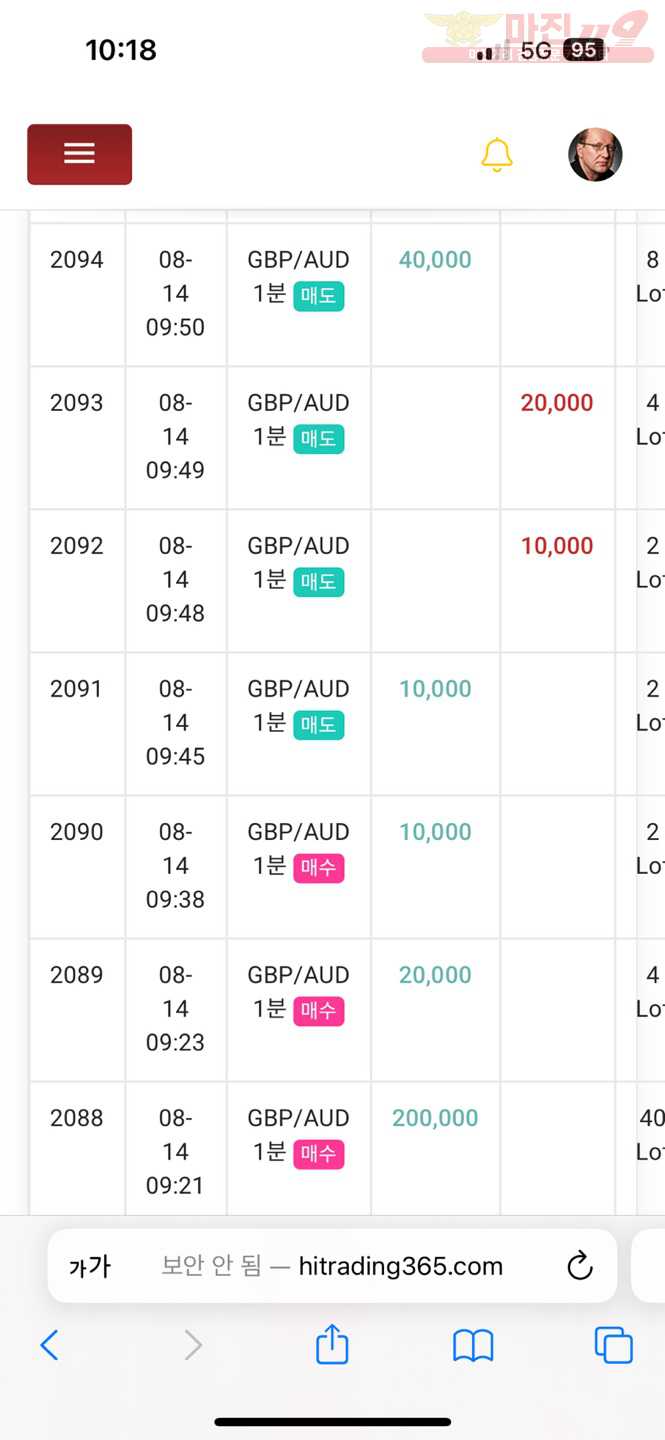Image resolution: width=665 pixels, height=1440 pixels.
Task: Open Safari share sheet icon
Action: pyautogui.click(x=332, y=1344)
